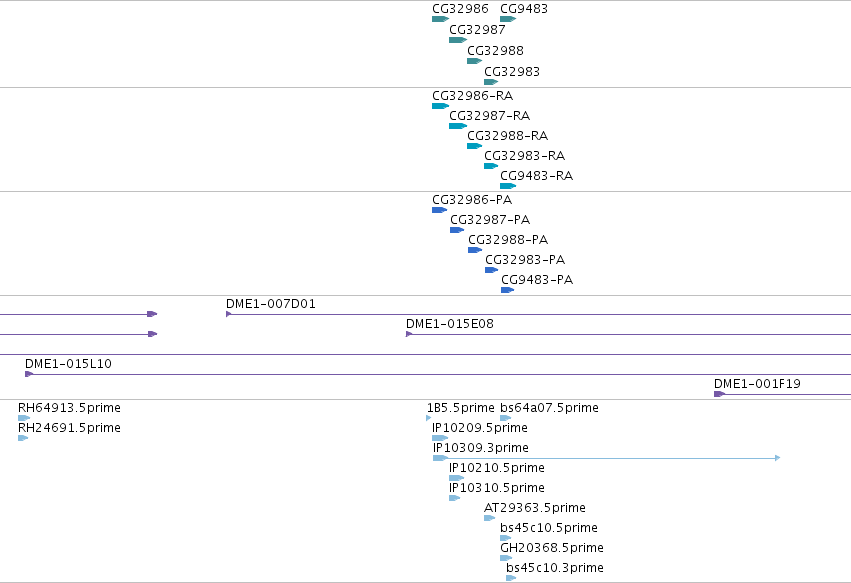
Task: Select EST IP10209.5prime
Action: (480, 428)
